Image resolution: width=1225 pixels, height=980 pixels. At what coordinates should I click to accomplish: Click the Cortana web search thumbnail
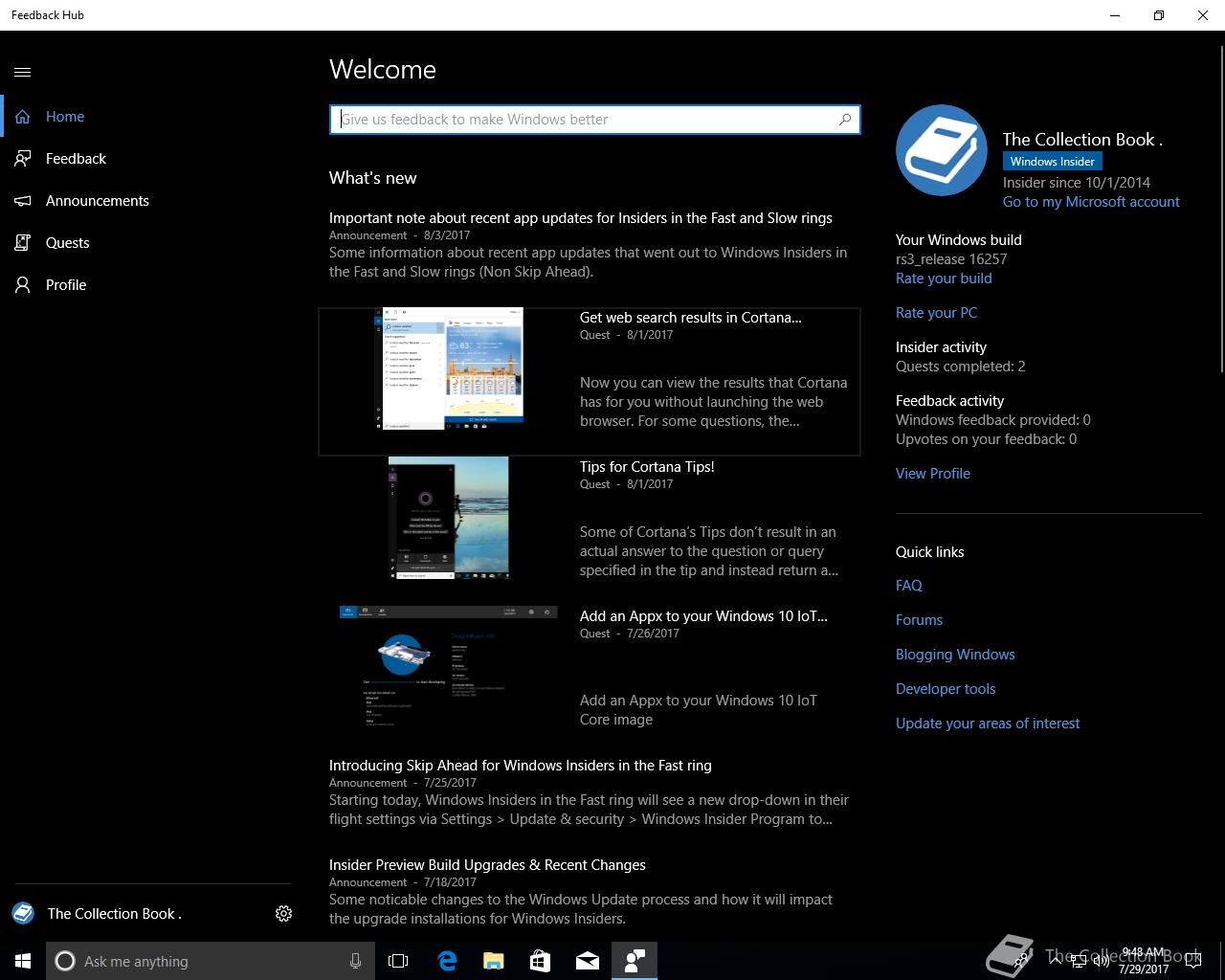tap(447, 368)
